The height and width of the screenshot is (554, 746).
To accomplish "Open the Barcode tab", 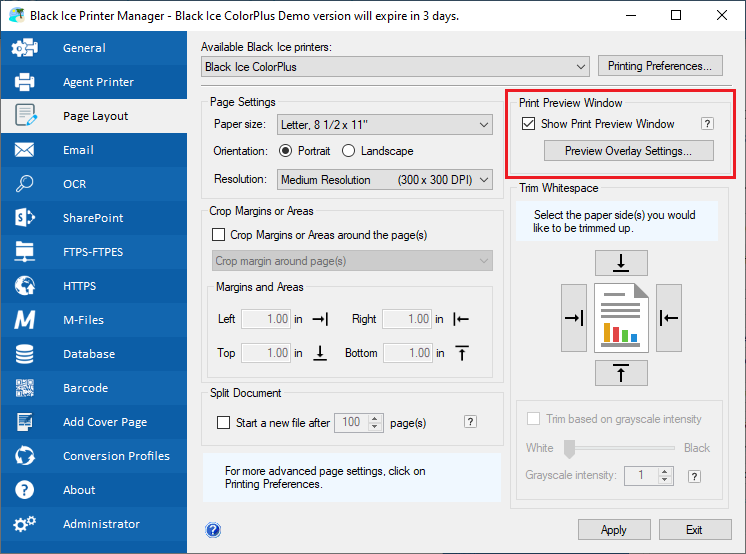I will (94, 388).
